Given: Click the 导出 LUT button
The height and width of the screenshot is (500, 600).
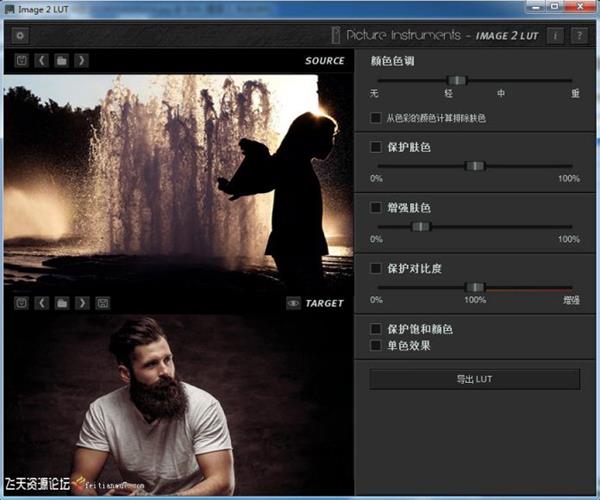Looking at the screenshot, I should tap(474, 380).
